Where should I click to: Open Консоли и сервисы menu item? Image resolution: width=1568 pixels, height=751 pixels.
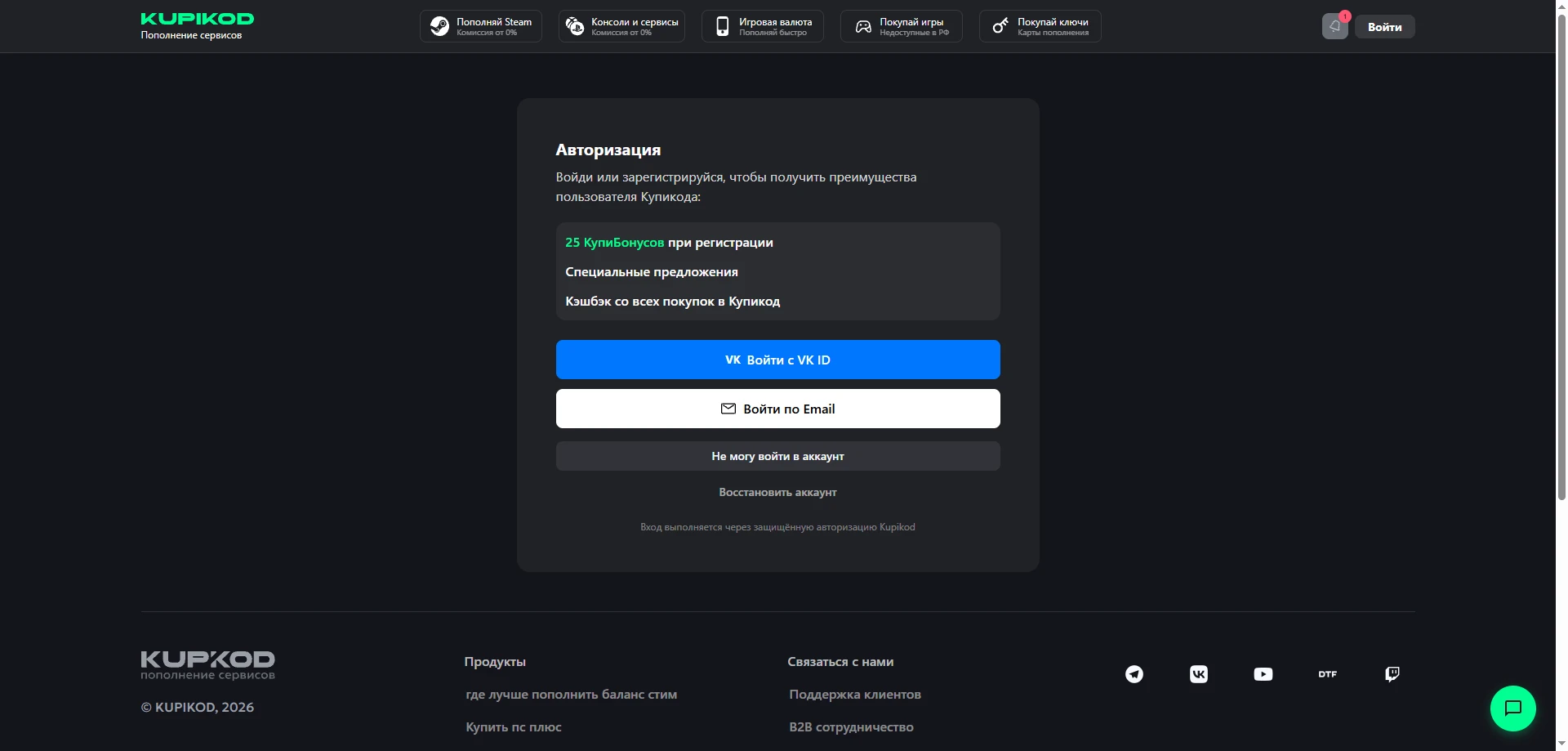tap(621, 26)
